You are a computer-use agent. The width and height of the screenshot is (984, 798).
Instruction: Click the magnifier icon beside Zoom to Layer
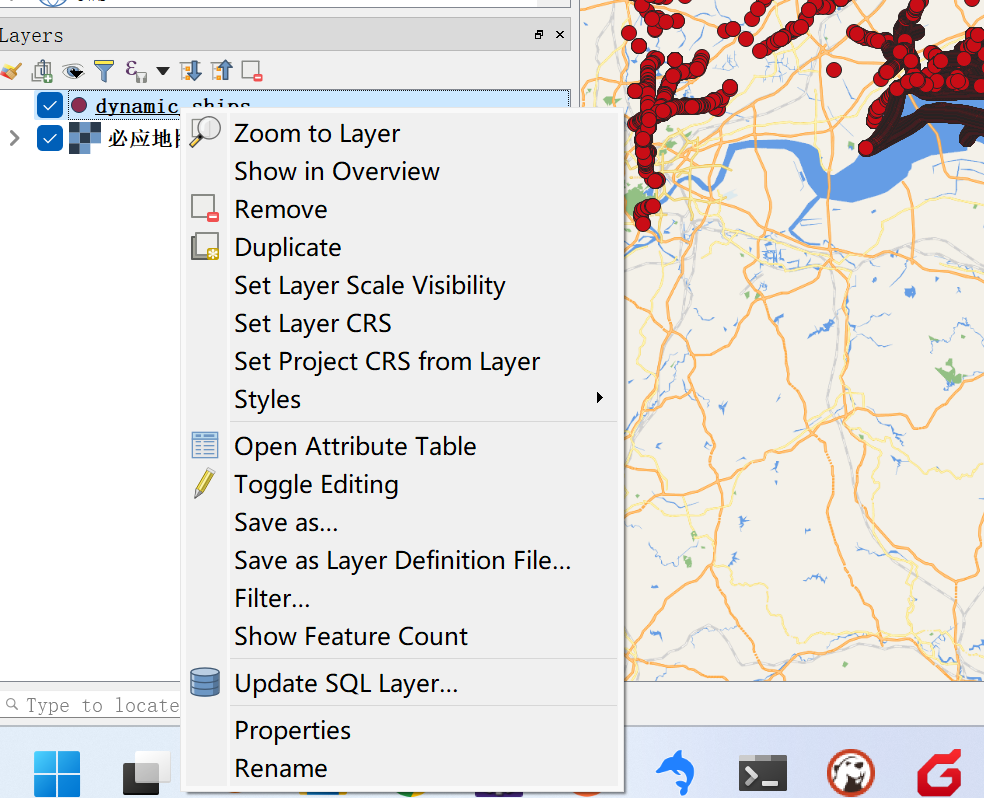(205, 132)
